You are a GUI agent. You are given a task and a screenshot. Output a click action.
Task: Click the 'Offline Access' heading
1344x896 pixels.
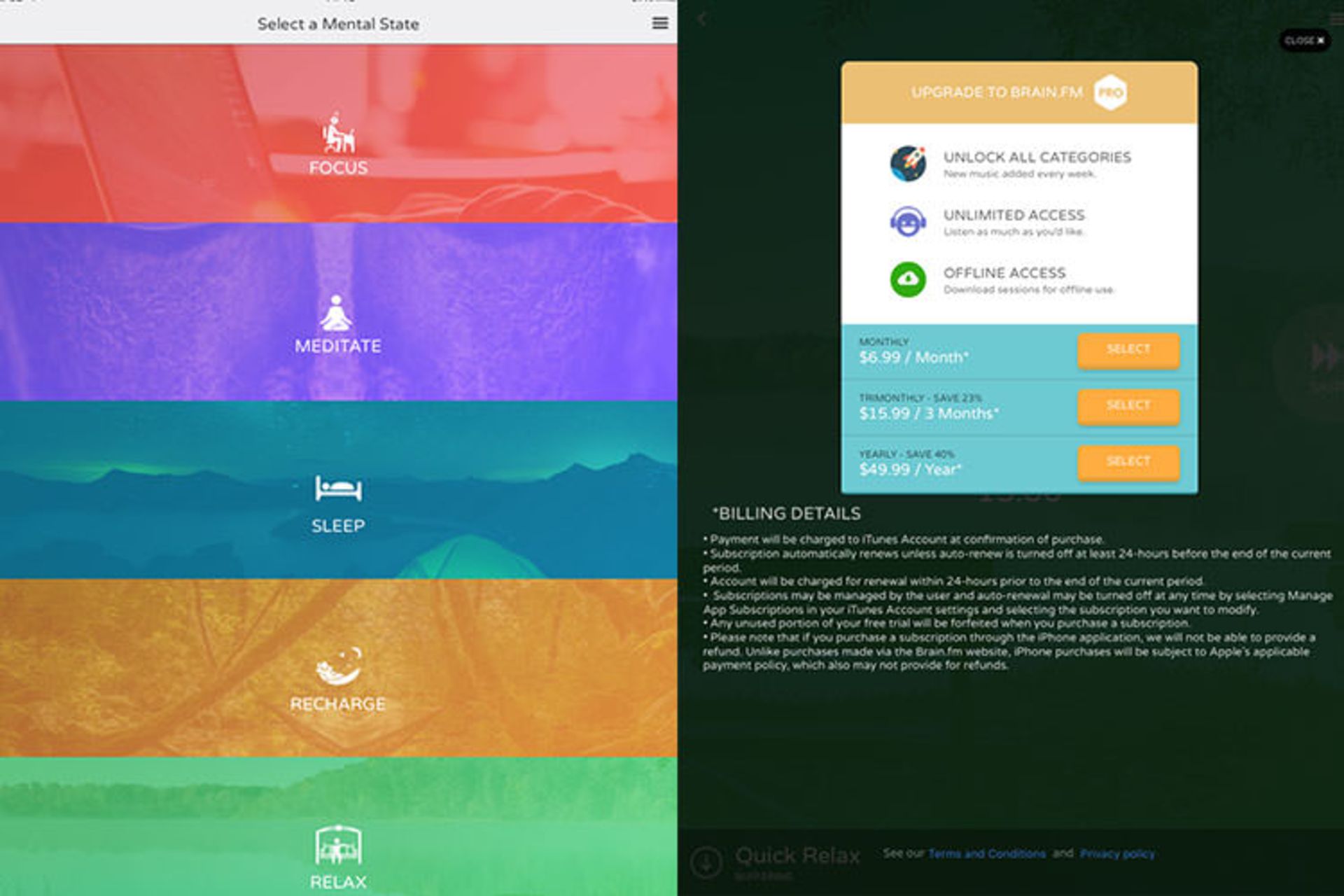1004,273
